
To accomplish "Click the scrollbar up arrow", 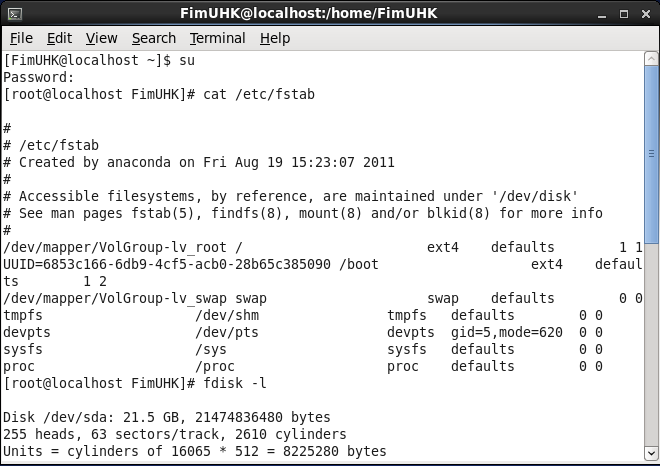I will (651, 59).
